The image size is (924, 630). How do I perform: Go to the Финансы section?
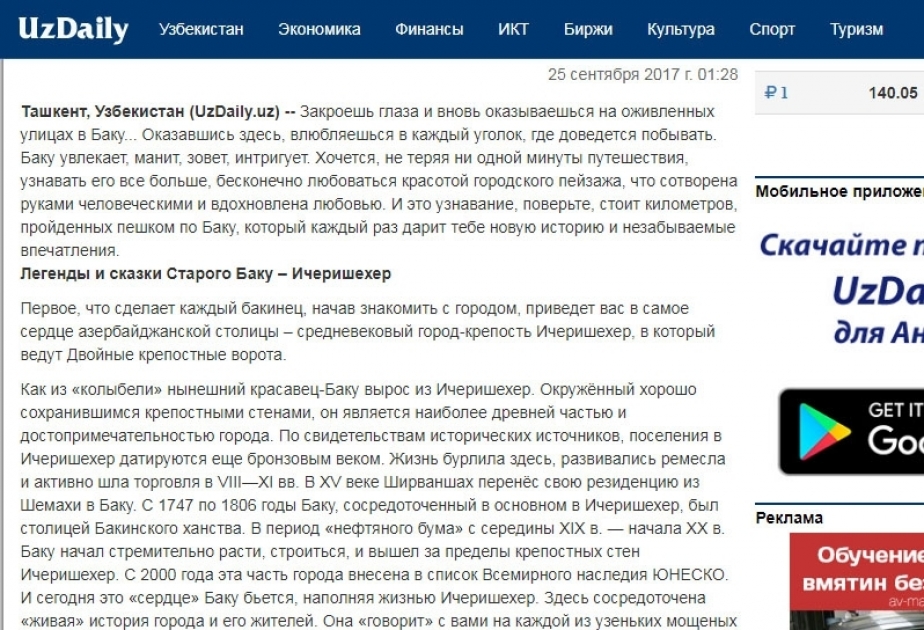pos(429,29)
